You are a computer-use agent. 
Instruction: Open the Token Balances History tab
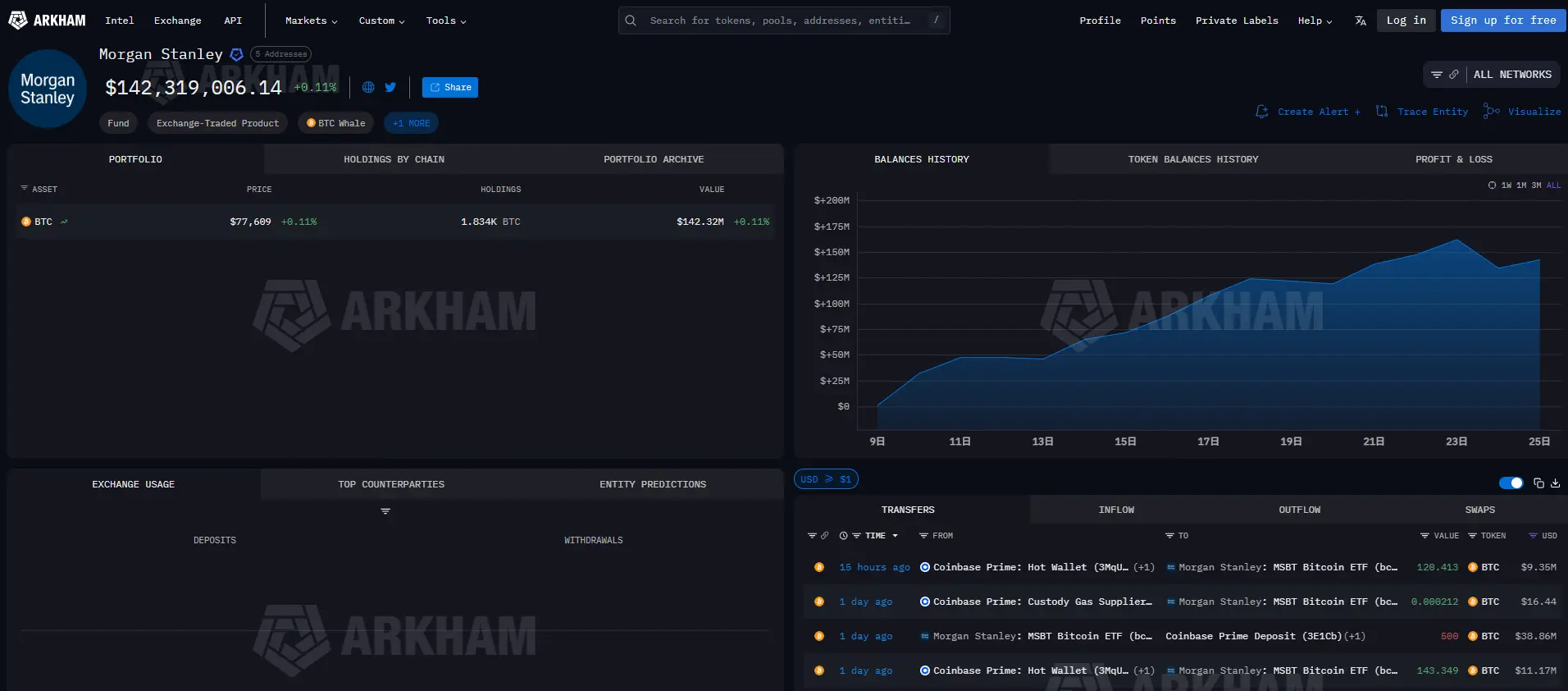click(x=1193, y=159)
